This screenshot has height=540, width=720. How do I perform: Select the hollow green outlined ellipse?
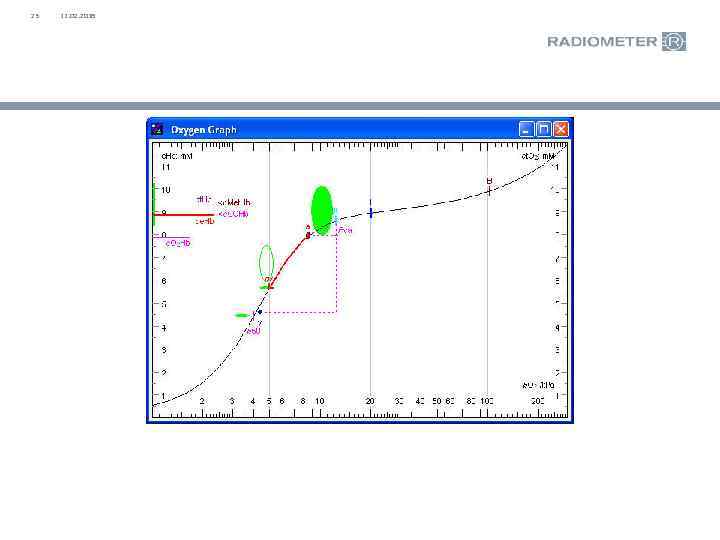(266, 261)
